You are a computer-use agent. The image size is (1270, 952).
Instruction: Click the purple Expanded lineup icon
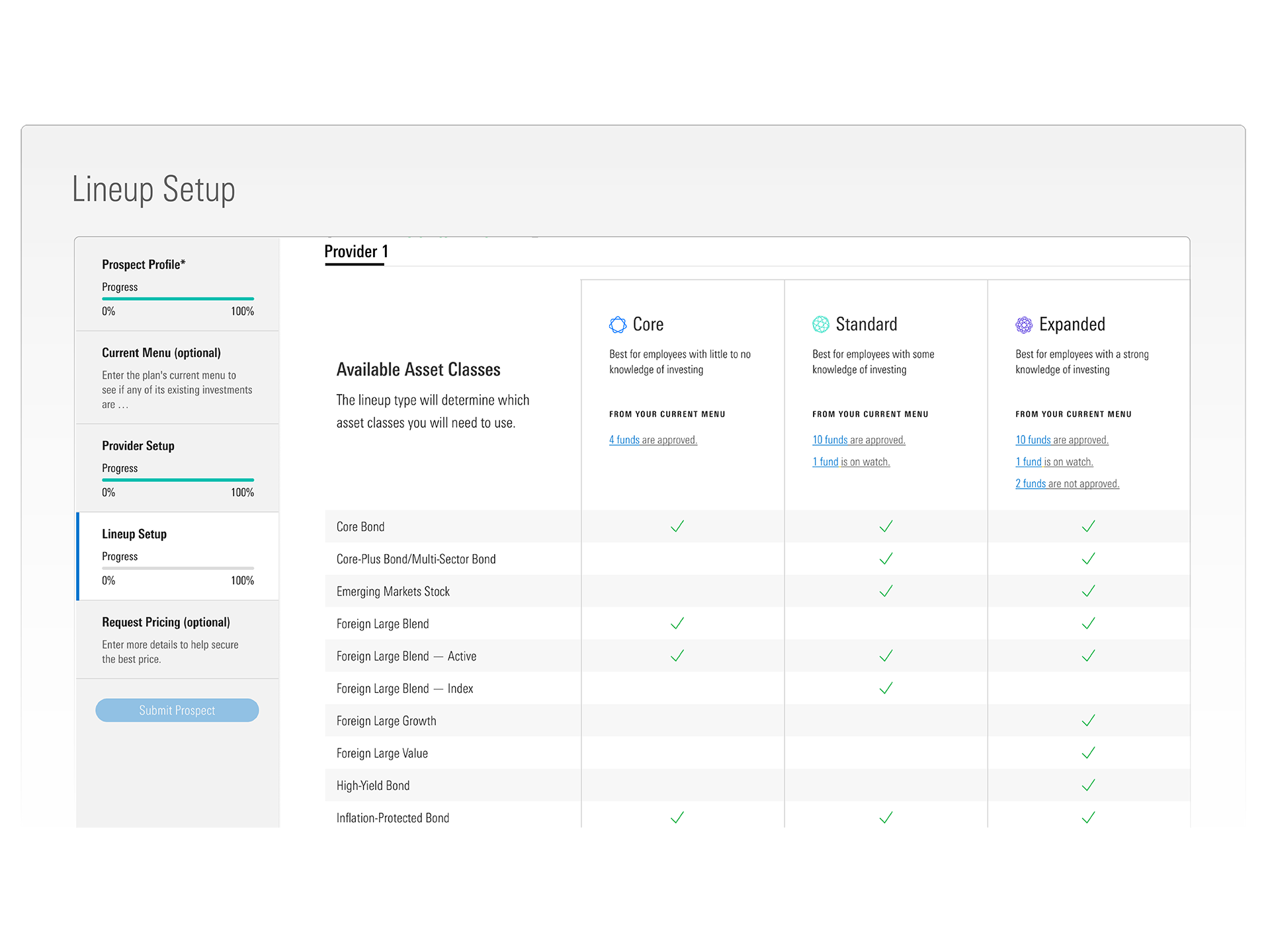pyautogui.click(x=1023, y=325)
